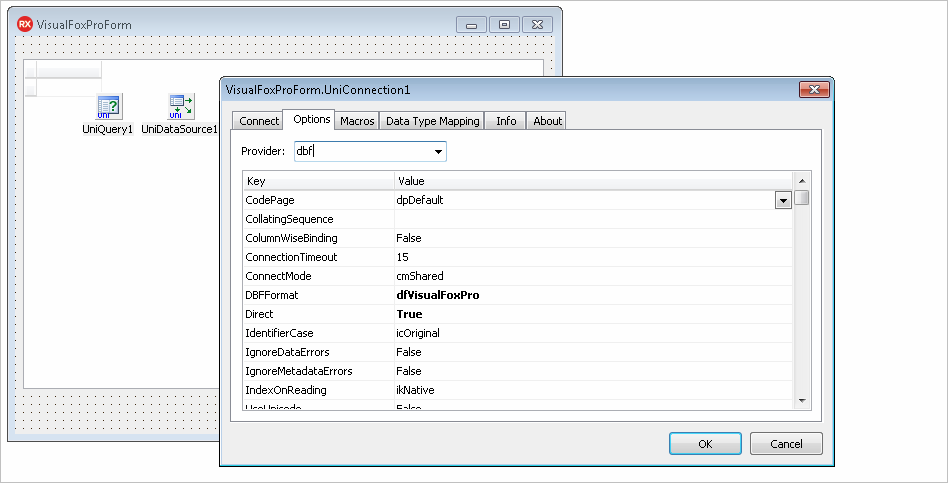
Task: Click the VisualFoxProForm.UniConnection1 dialog title
Action: coord(318,90)
